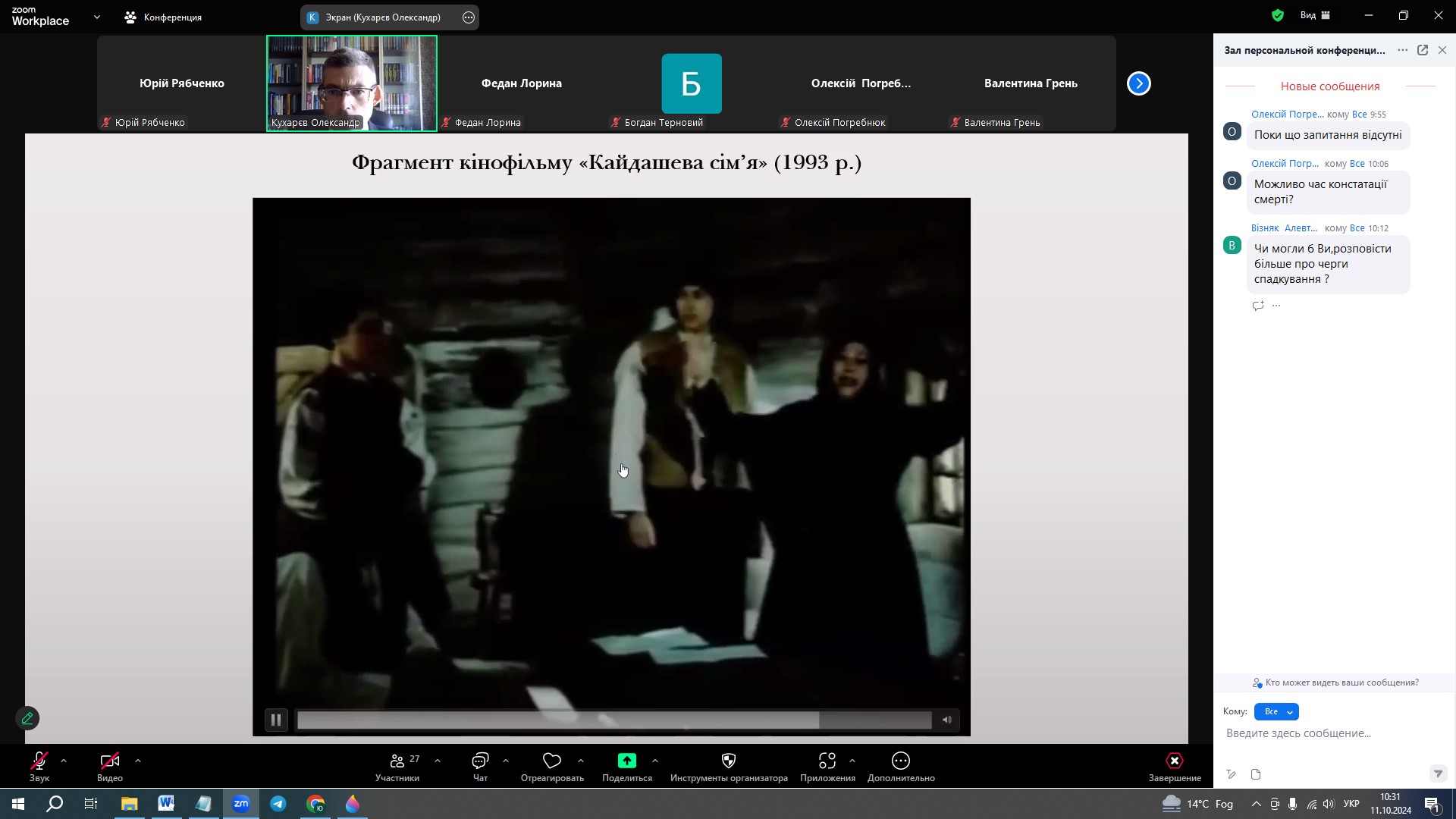This screenshot has height=819, width=1456.
Task: Click the Візняк Алевт... sender name
Action: tap(1284, 227)
